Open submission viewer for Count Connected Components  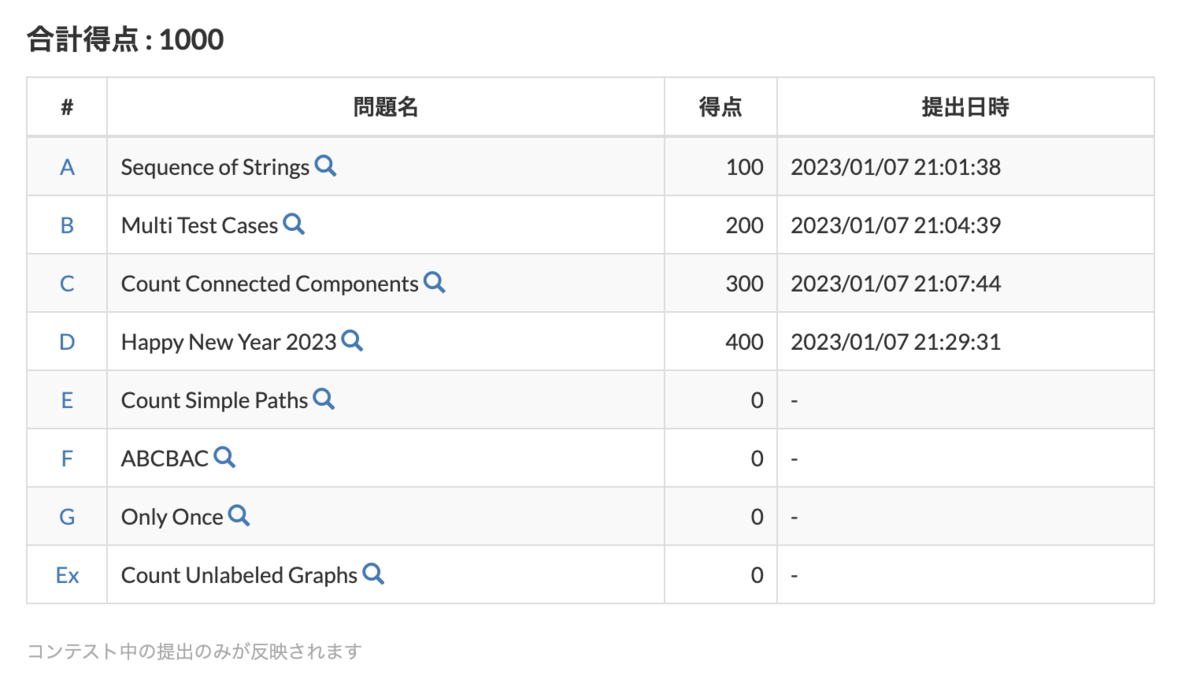(x=434, y=283)
